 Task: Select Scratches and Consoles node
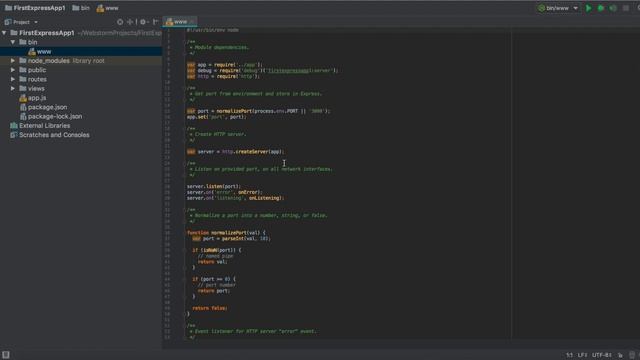coord(54,135)
